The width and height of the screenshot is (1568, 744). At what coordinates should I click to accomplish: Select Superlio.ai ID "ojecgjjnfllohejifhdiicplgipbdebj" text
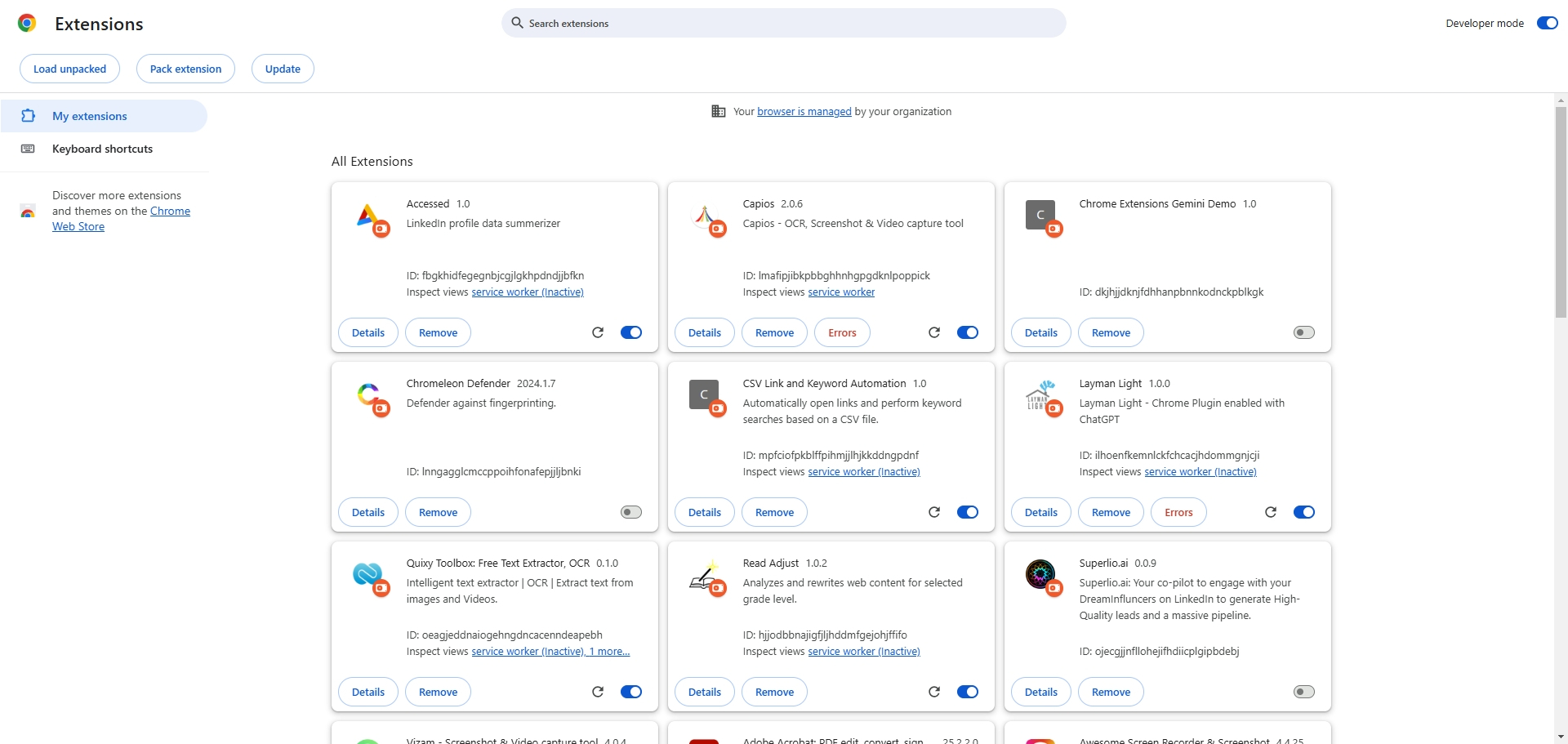click(1167, 652)
